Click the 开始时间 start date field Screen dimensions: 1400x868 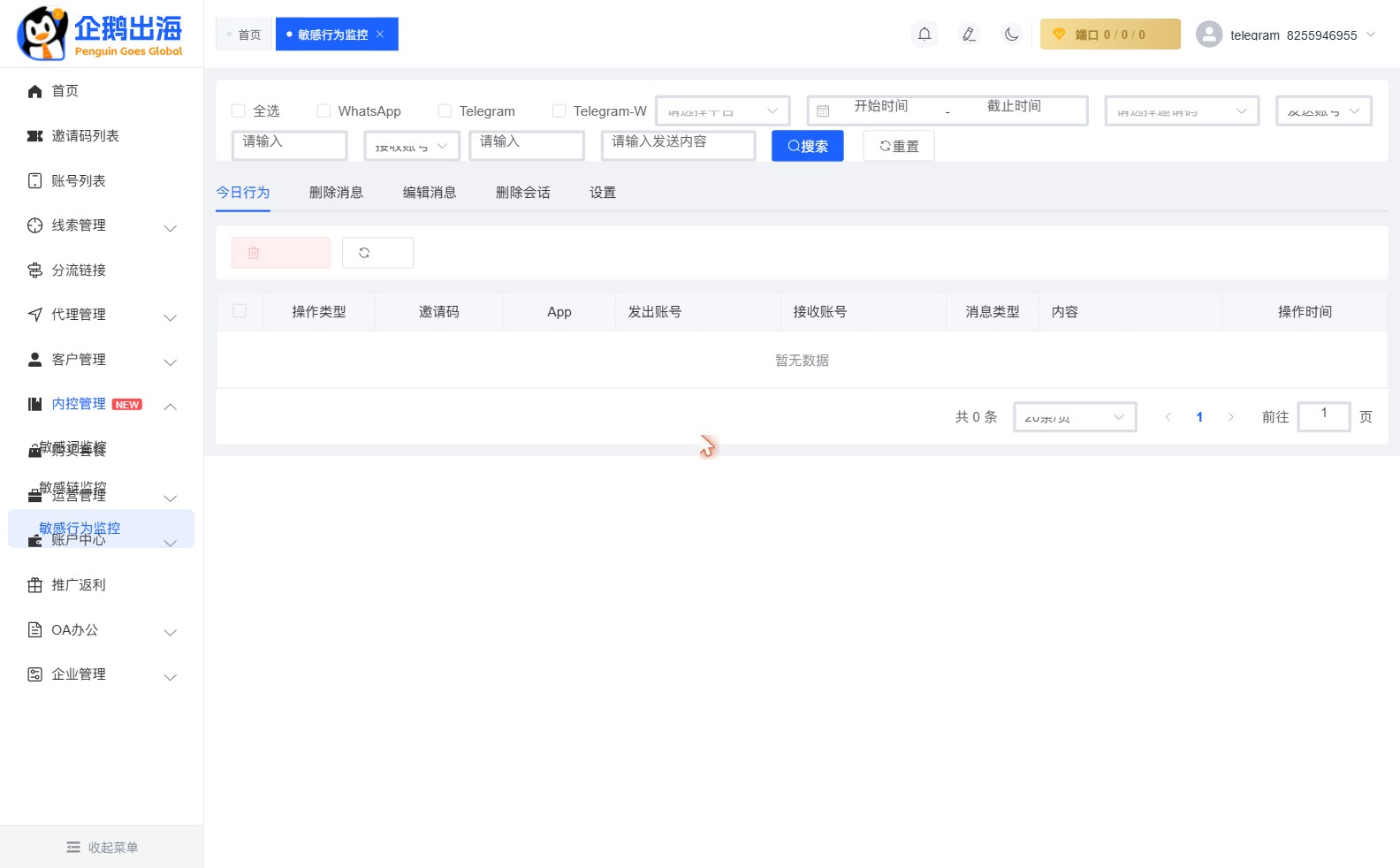click(x=881, y=106)
